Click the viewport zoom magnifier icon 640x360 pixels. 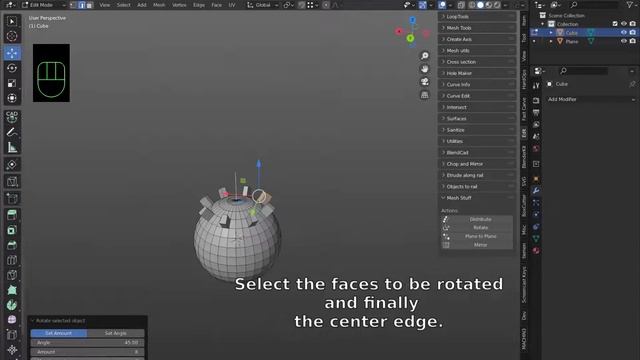(424, 56)
